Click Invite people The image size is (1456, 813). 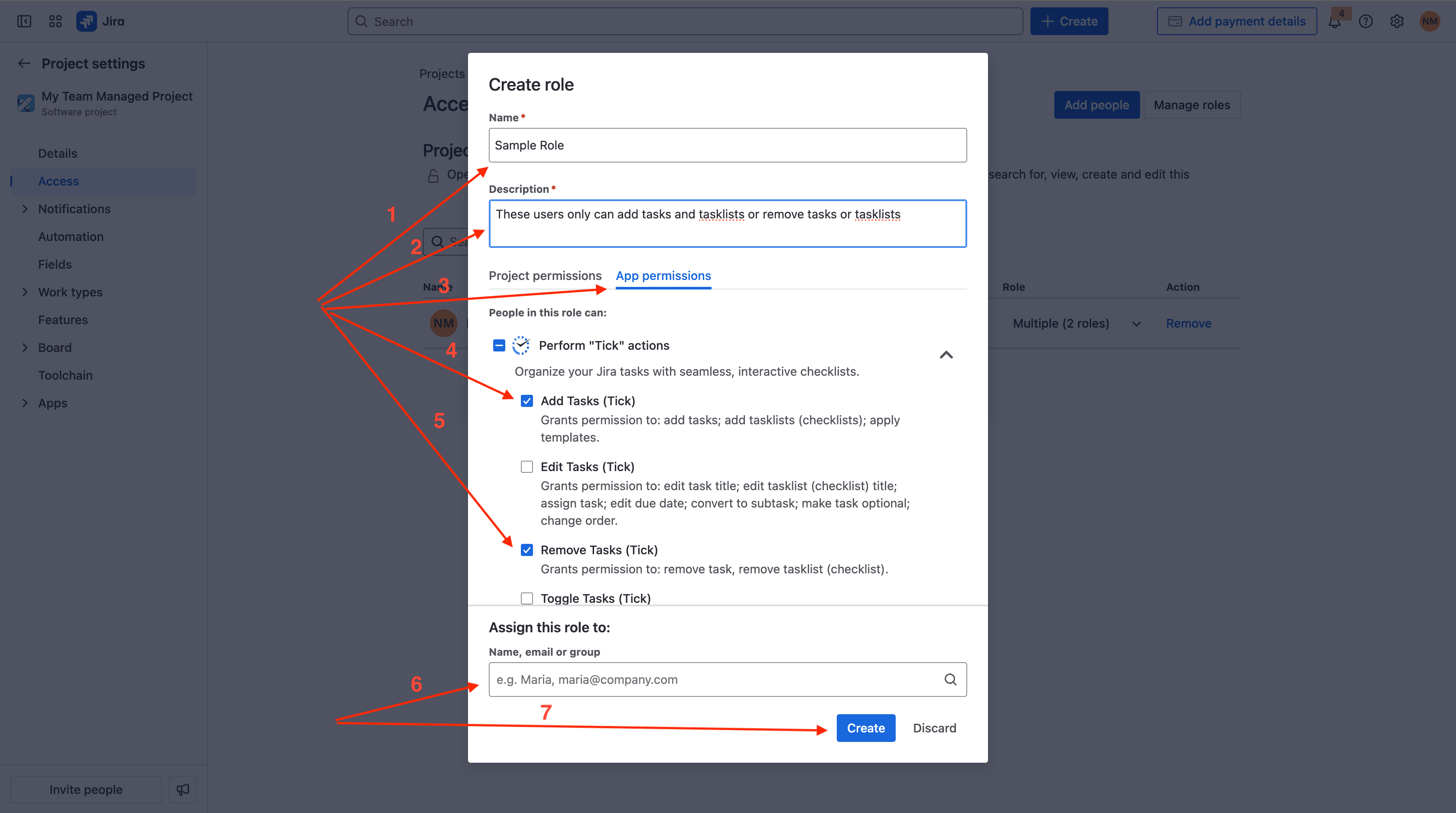point(86,789)
